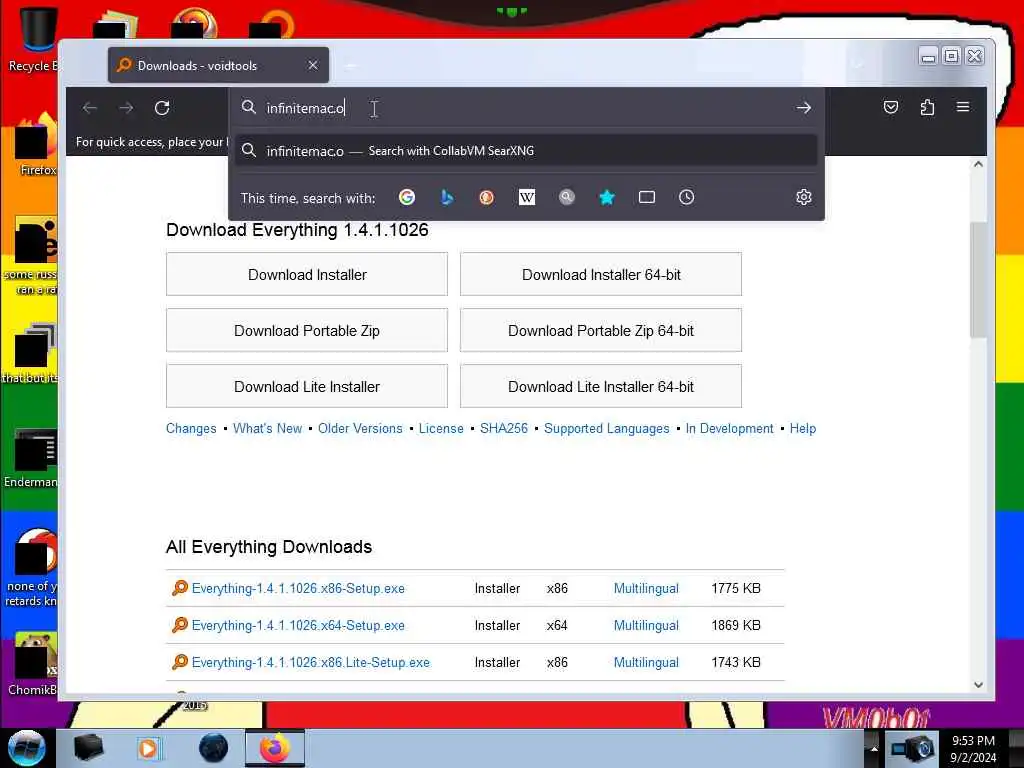1024x768 pixels.
Task: Click Multilingual link in x86.Lite-Setup row
Action: pyautogui.click(x=646, y=662)
